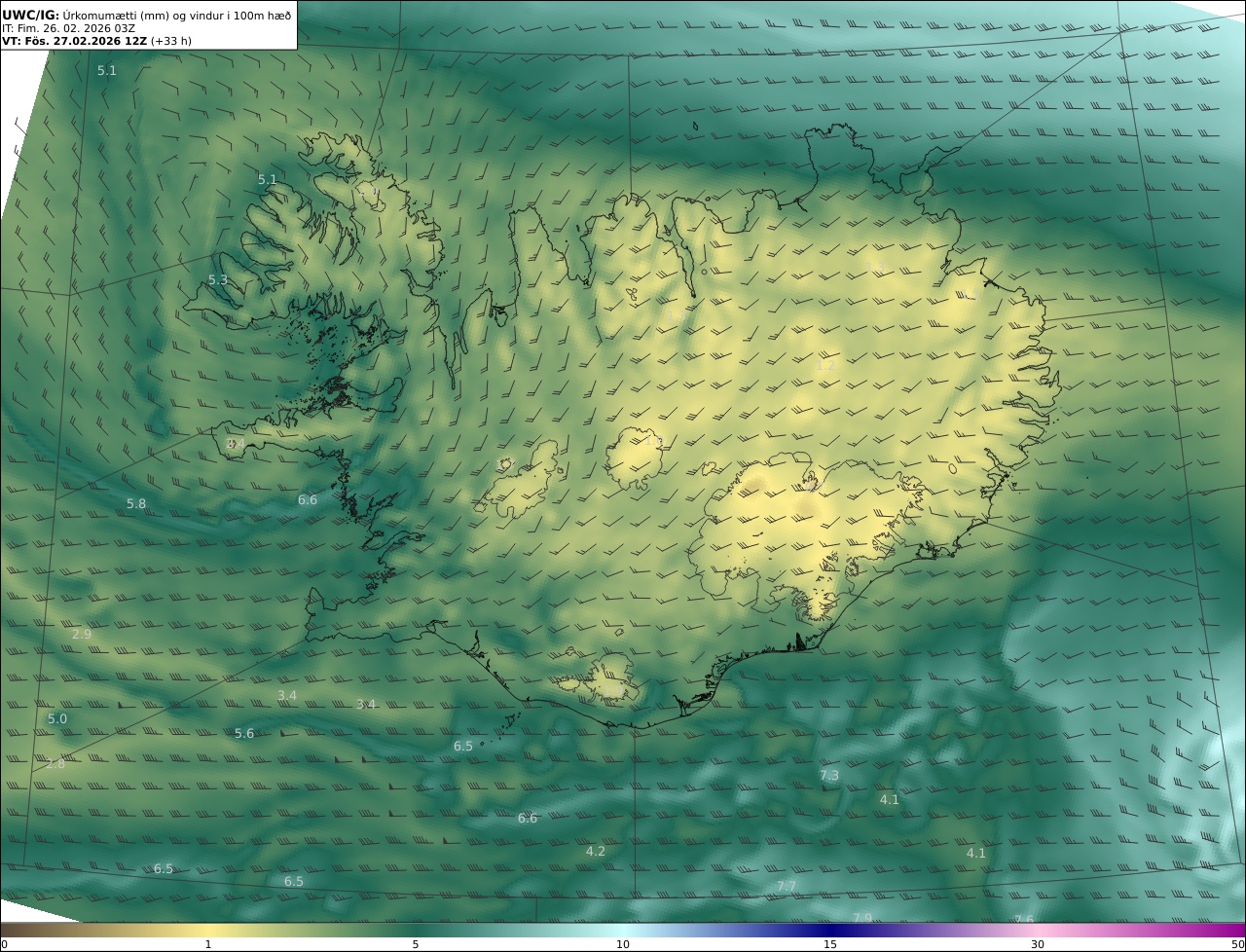Click the 10 tick on the color scale
The width and height of the screenshot is (1246, 952).
click(x=623, y=944)
